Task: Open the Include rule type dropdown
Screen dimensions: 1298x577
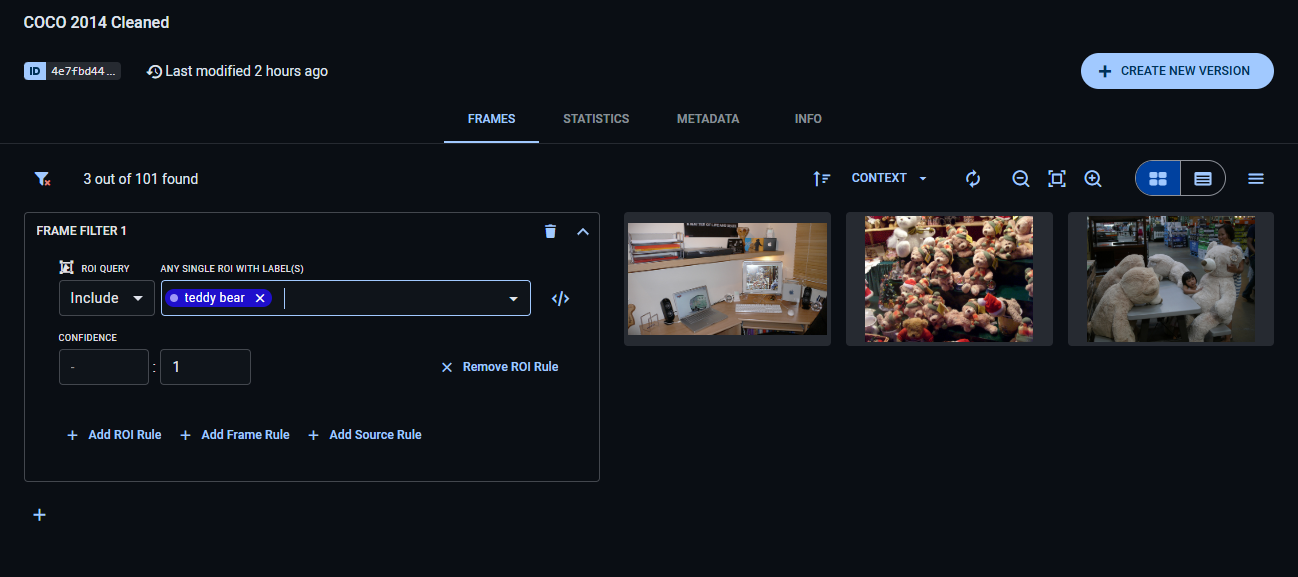Action: tap(107, 298)
